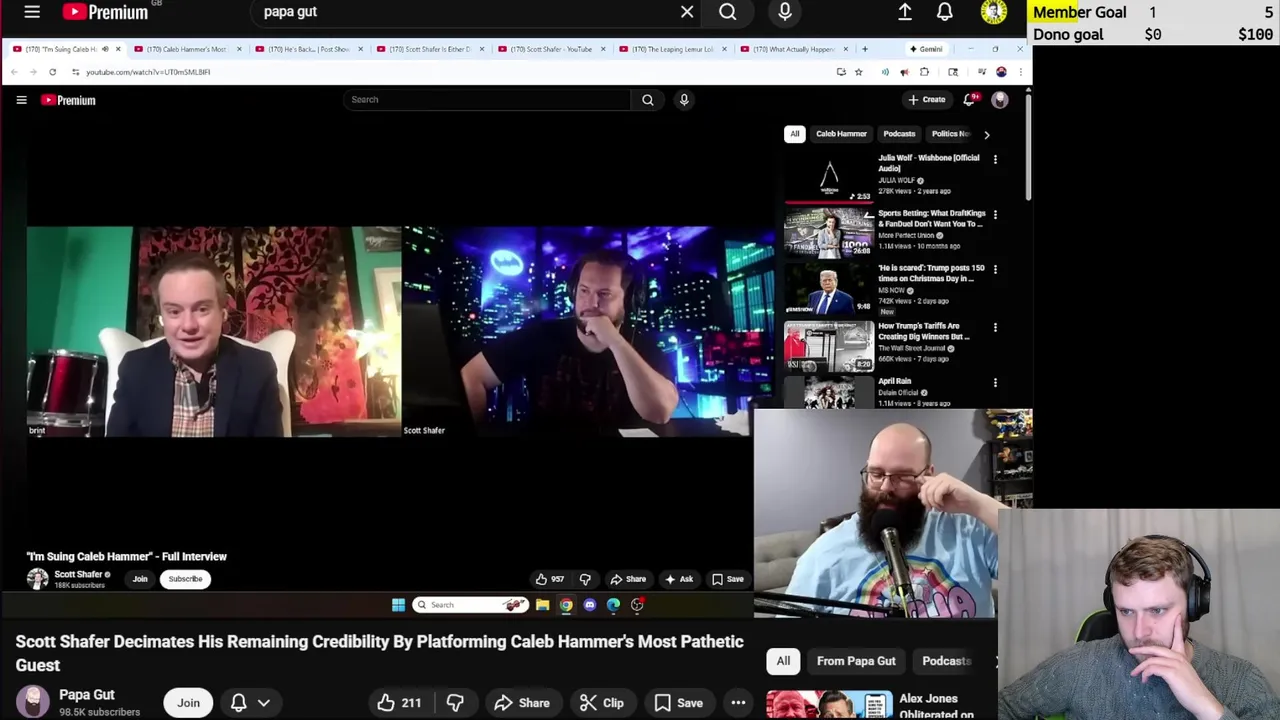This screenshot has height=720, width=1280.
Task: Select the 'Politics News' filter chip
Action: point(950,134)
